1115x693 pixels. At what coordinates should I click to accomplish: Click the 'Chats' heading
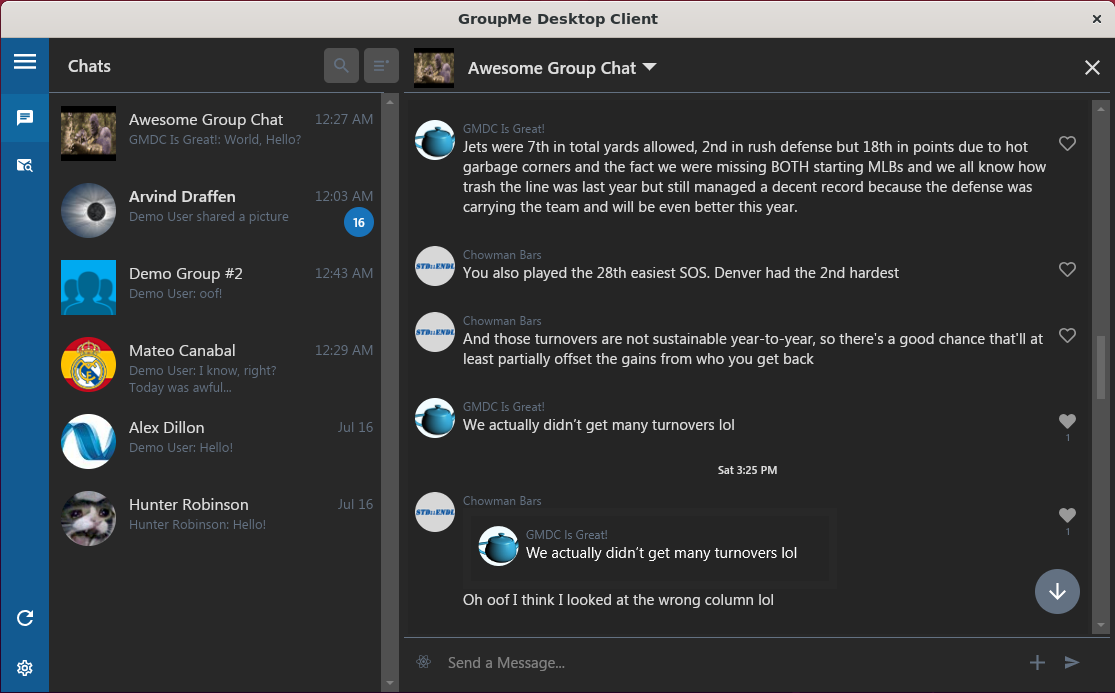[x=90, y=66]
